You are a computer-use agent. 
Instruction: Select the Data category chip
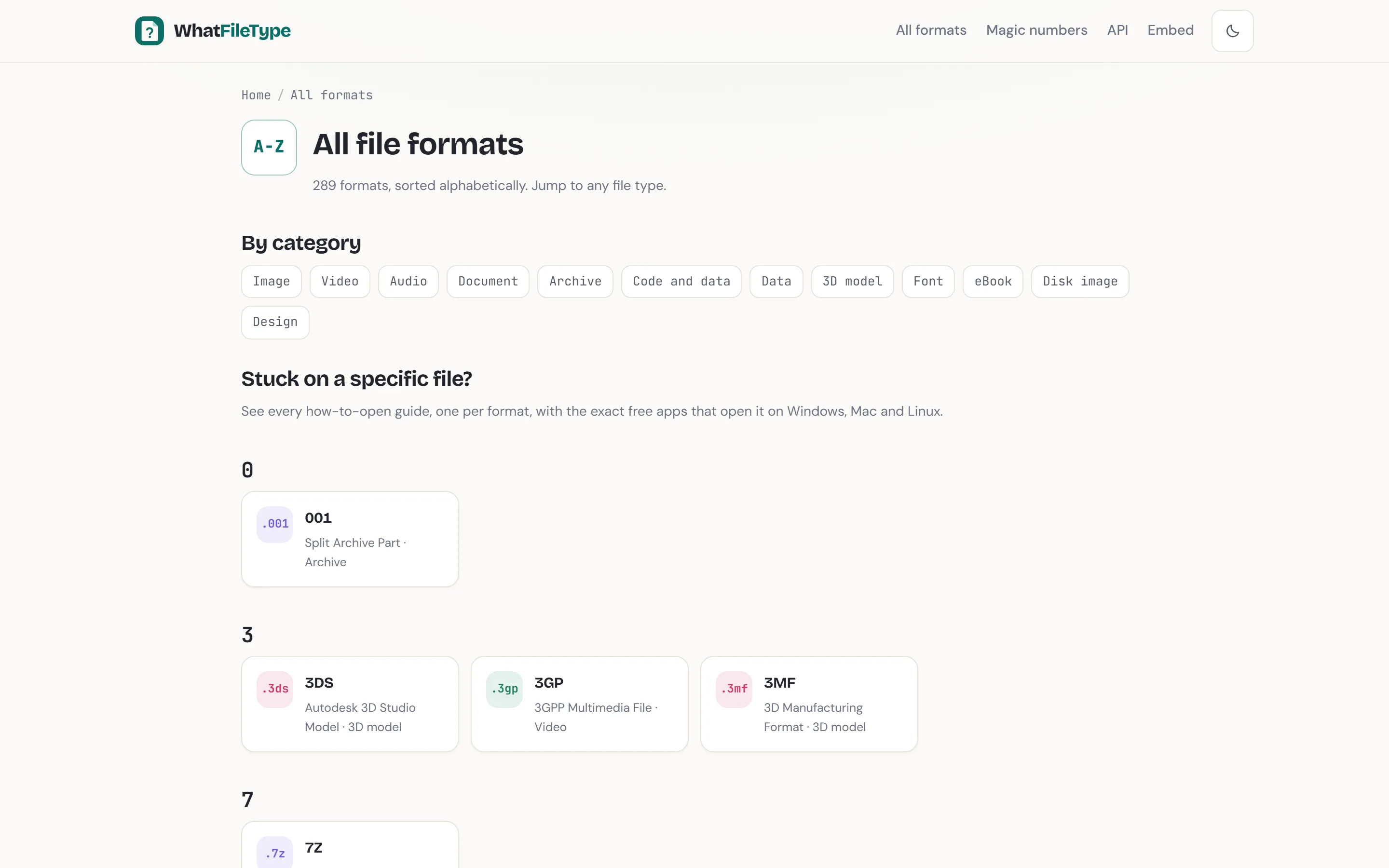(776, 281)
